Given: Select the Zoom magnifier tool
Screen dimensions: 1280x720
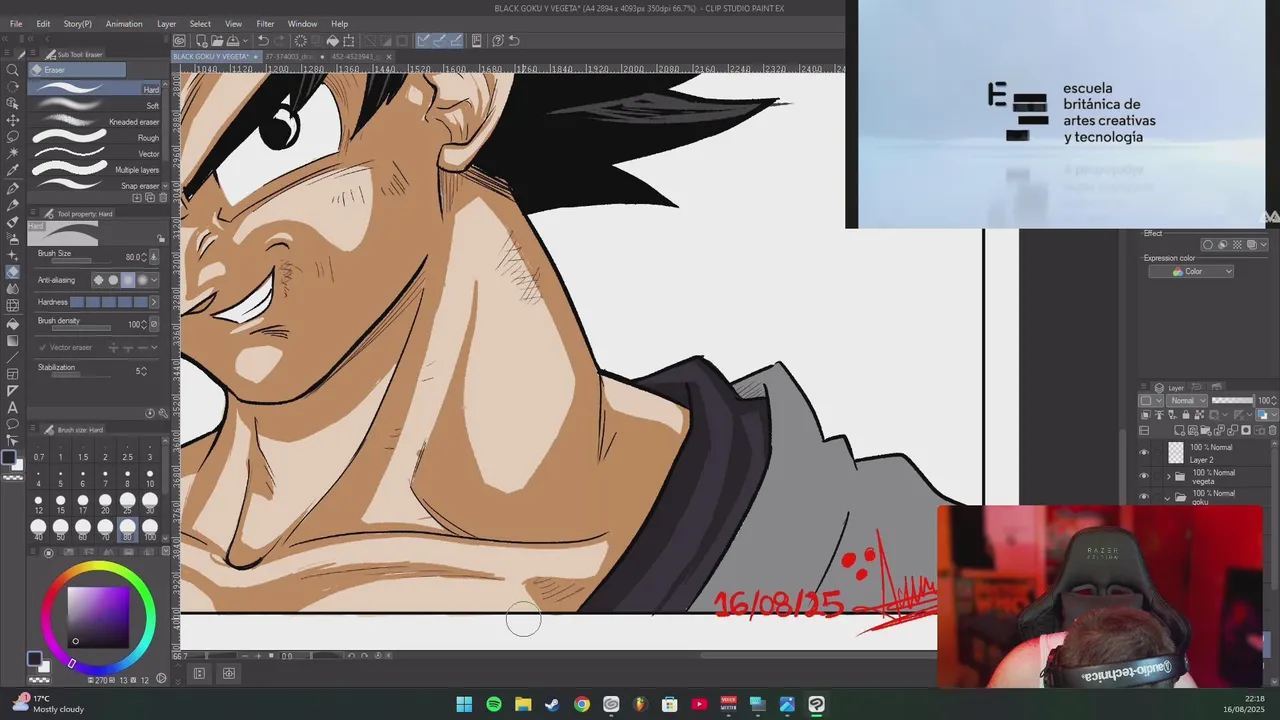Looking at the screenshot, I should coord(13,70).
